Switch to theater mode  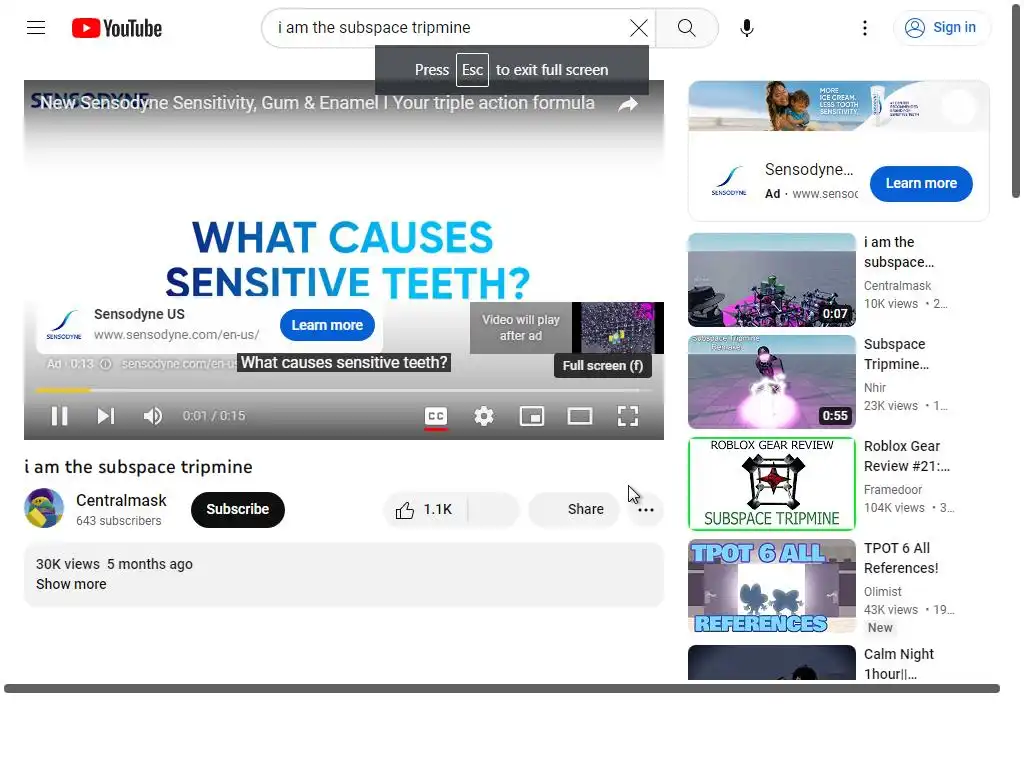pyautogui.click(x=580, y=416)
